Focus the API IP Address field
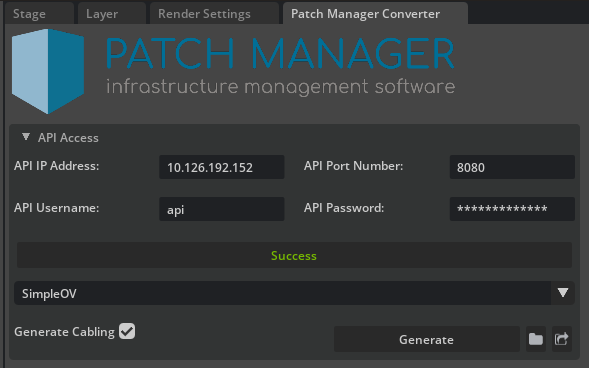Image resolution: width=589 pixels, height=368 pixels. 222,167
